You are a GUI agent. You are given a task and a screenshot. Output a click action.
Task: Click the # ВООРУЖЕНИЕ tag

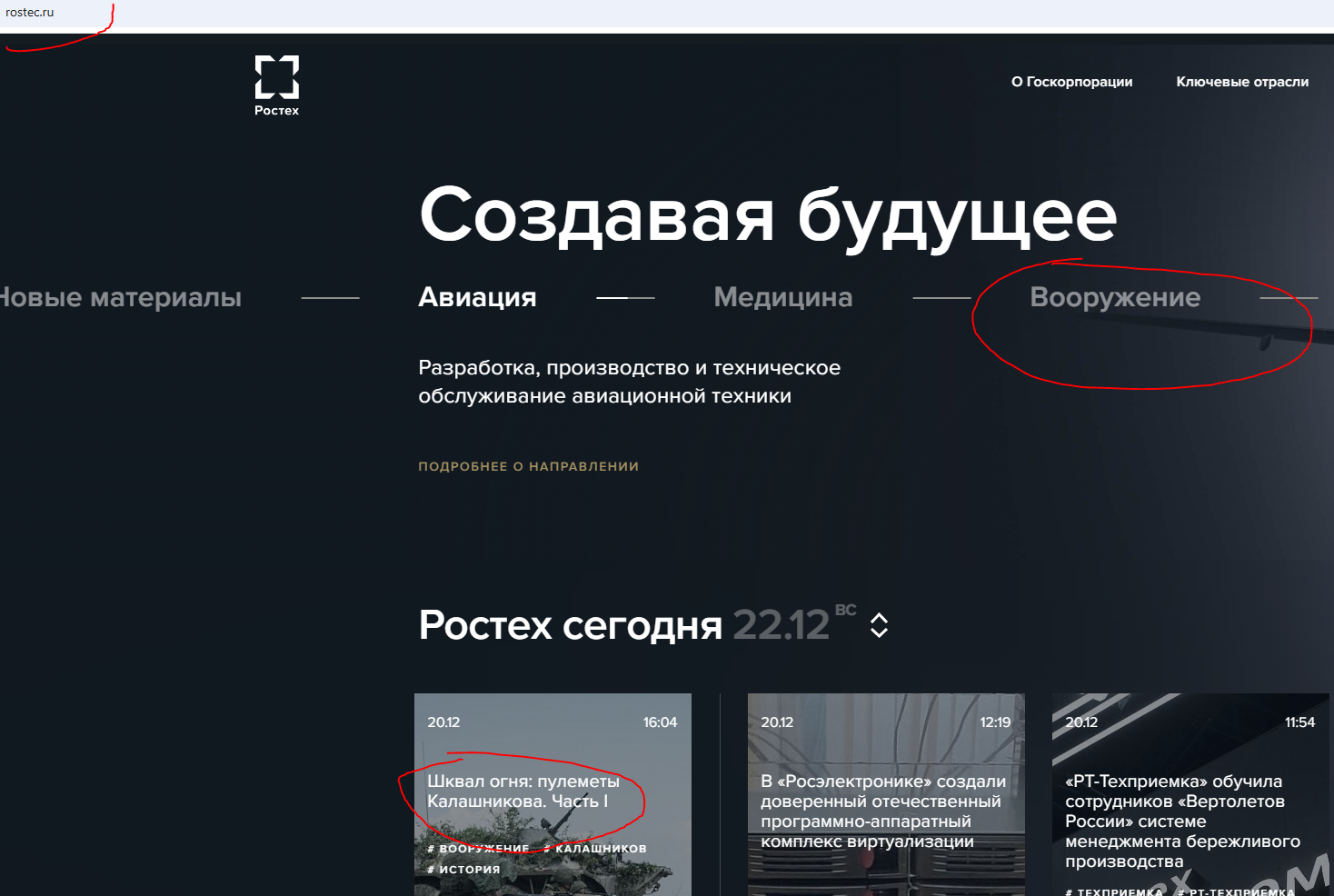pos(478,849)
